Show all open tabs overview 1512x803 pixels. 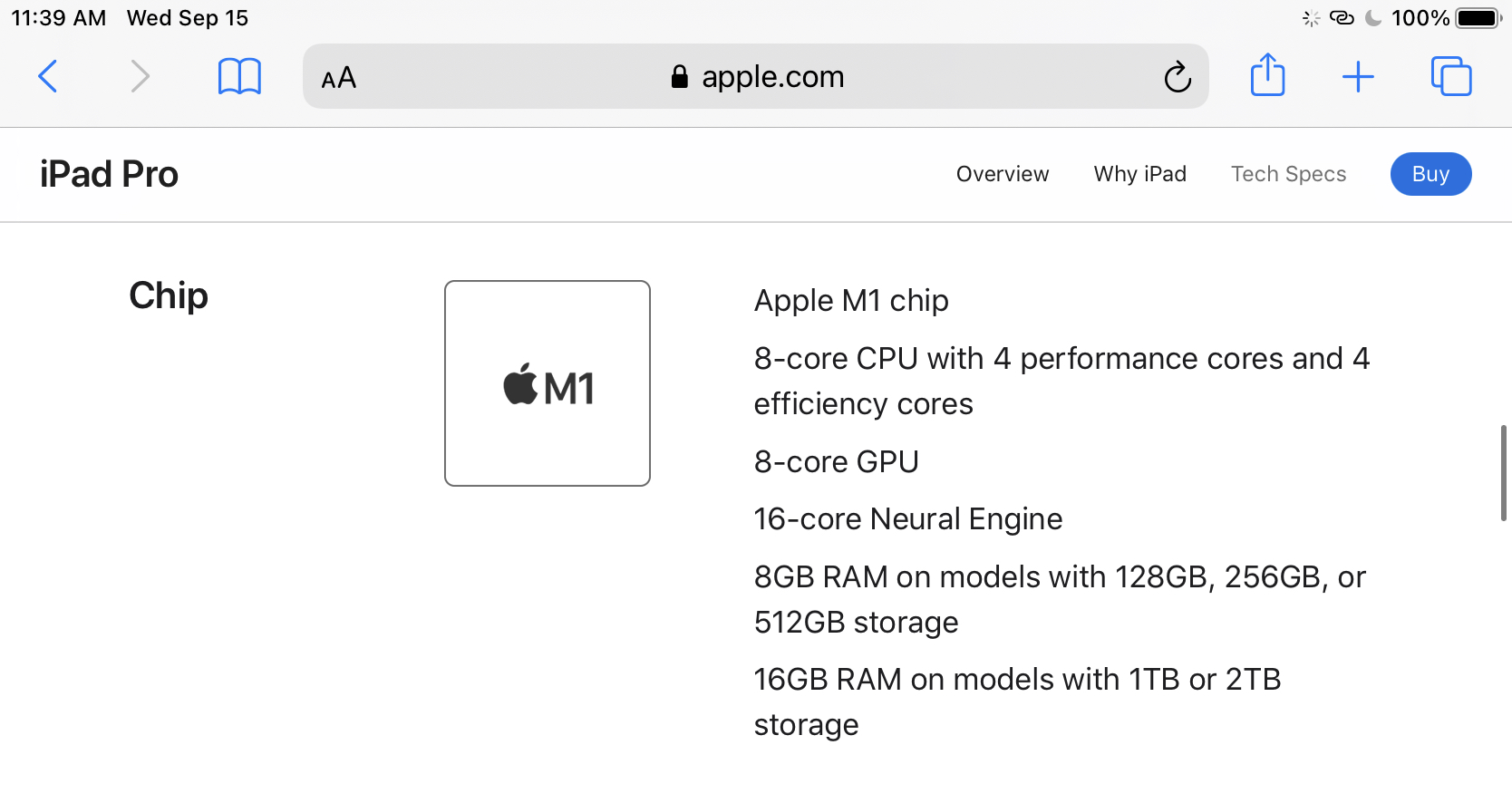click(1450, 76)
